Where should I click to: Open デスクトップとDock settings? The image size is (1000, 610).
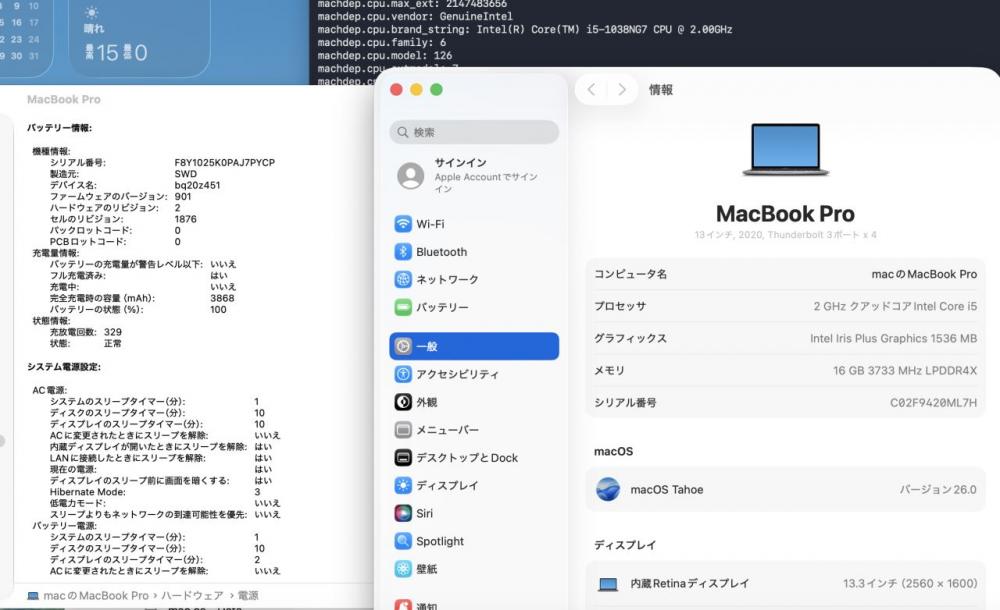(466, 458)
